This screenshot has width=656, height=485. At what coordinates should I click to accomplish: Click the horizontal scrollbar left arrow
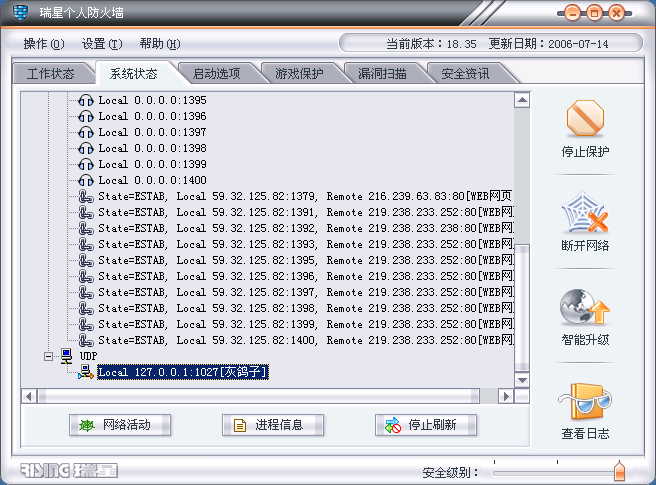(28, 396)
